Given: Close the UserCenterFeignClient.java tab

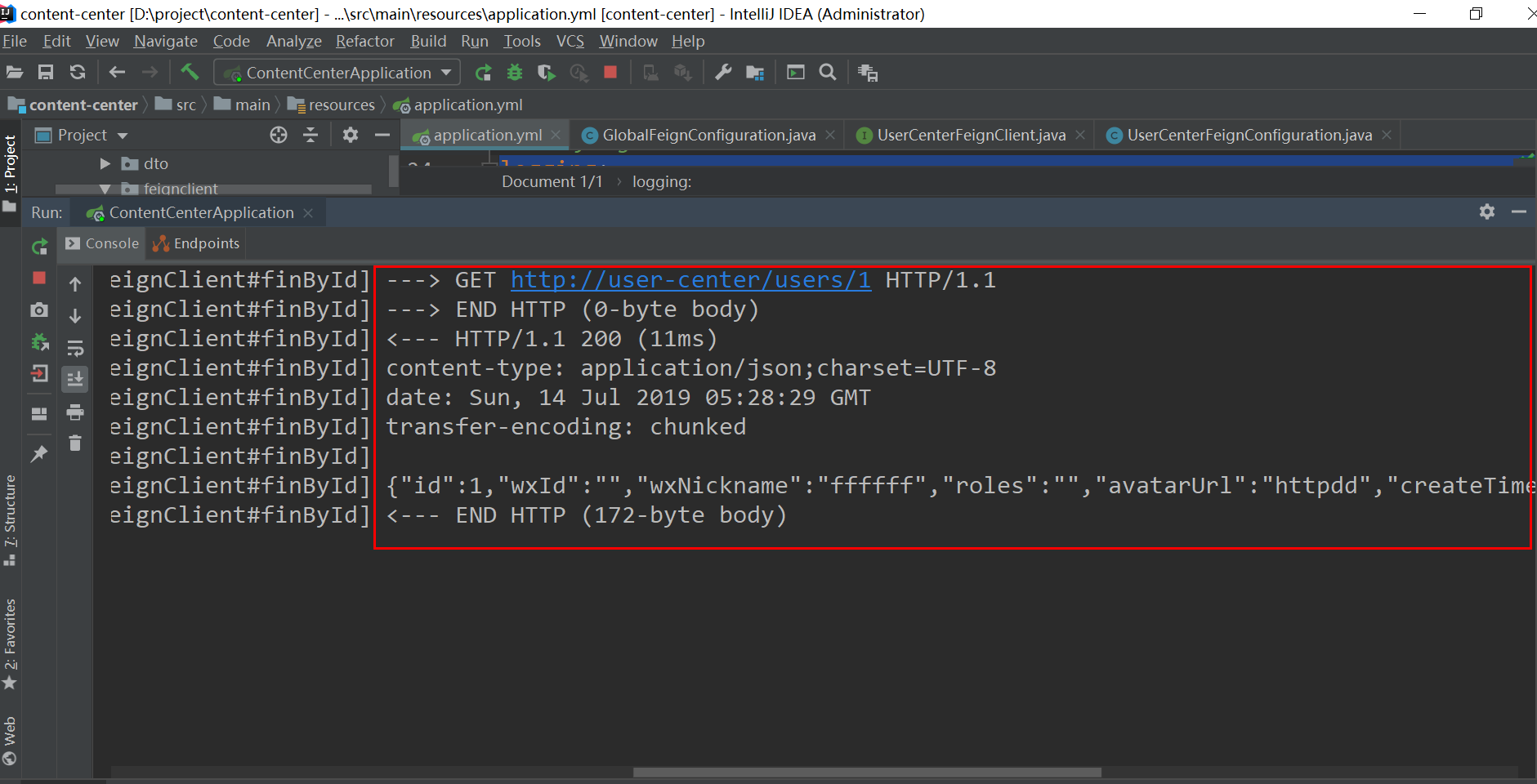Looking at the screenshot, I should (1080, 135).
